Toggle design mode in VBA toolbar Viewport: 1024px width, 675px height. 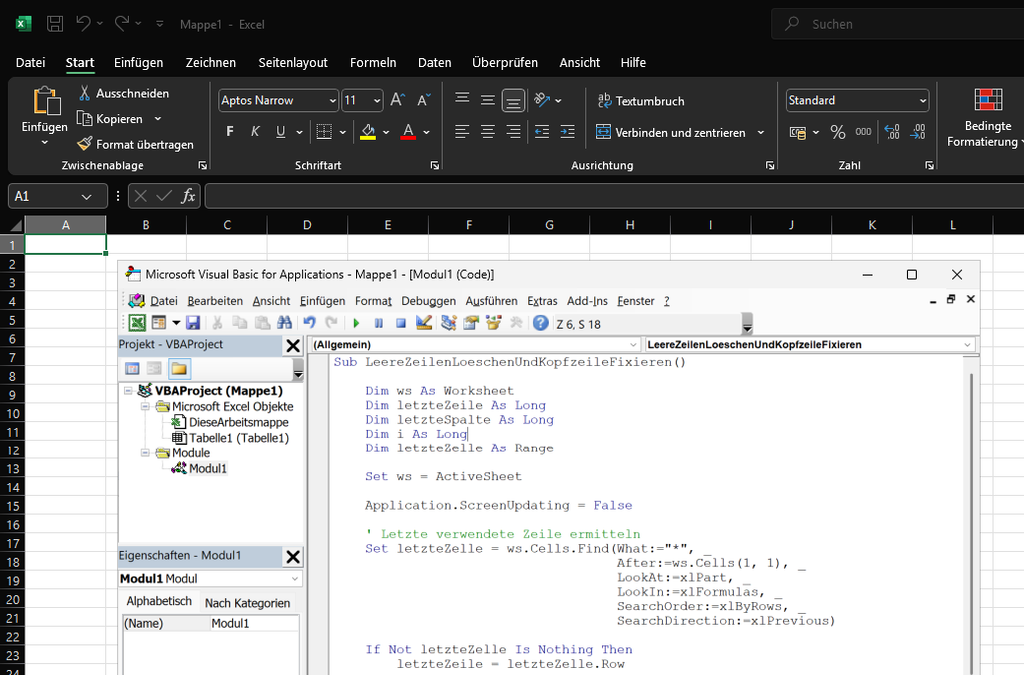click(424, 322)
